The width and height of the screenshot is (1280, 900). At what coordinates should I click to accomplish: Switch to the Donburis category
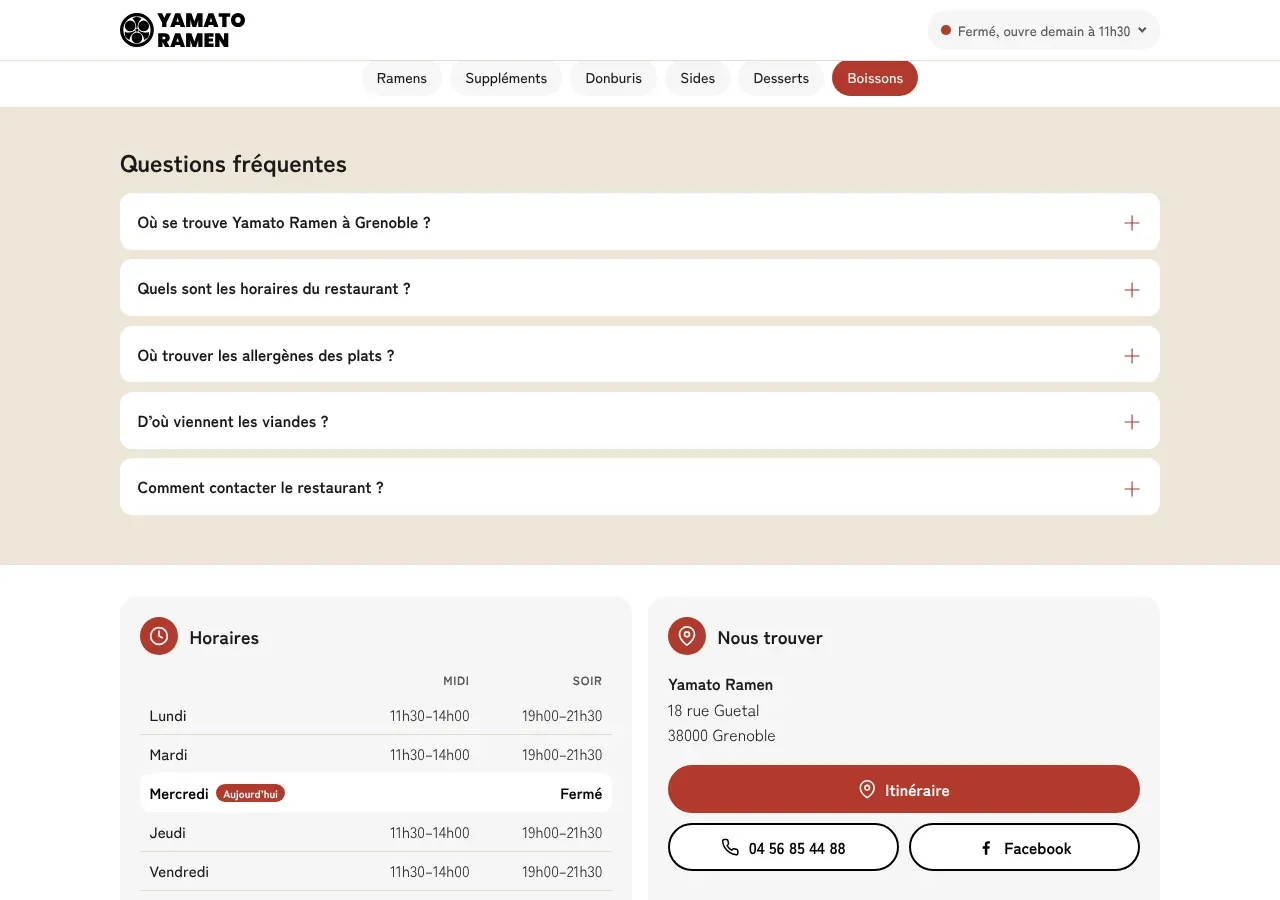614,78
